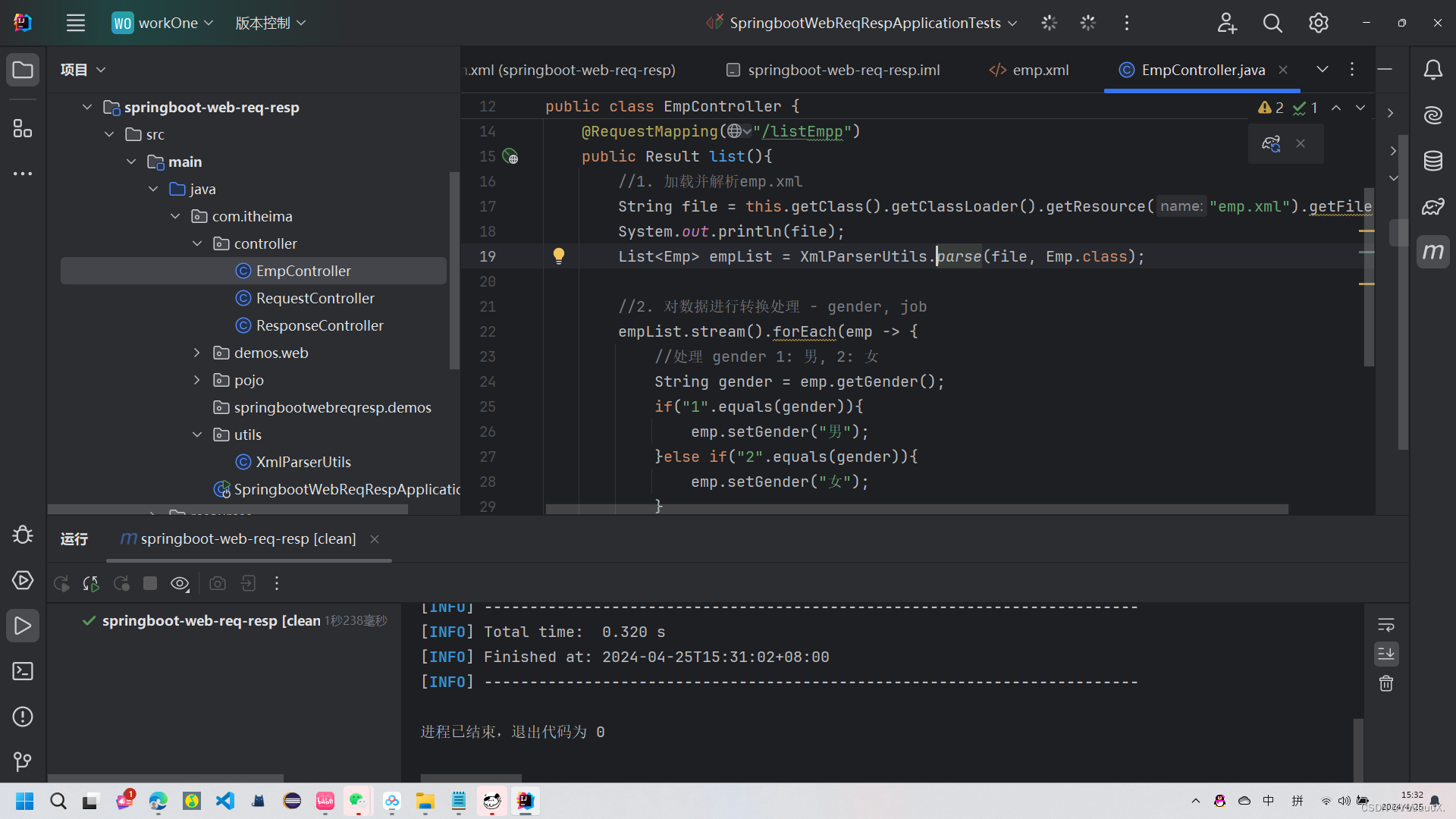Clear console output with trash icon

(1386, 683)
